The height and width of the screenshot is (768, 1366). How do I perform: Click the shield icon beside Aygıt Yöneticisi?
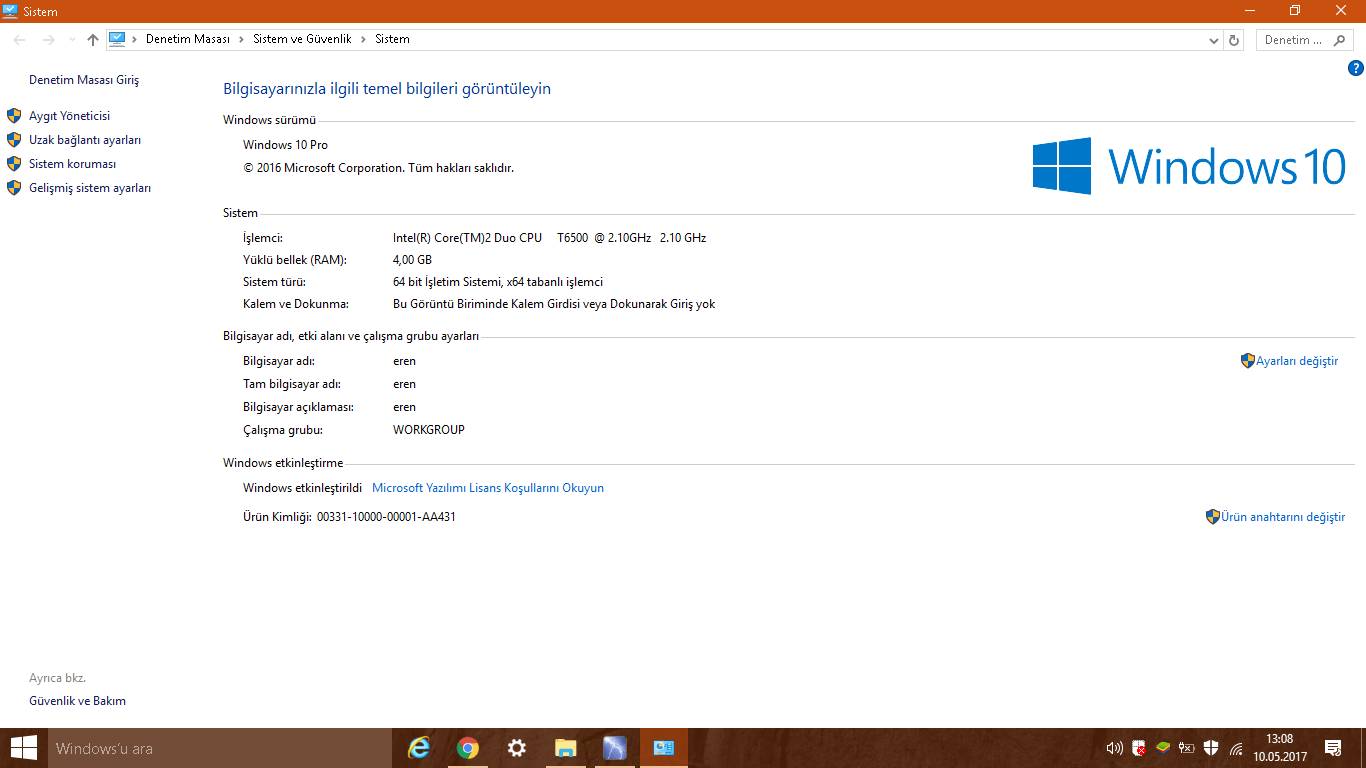tap(14, 116)
